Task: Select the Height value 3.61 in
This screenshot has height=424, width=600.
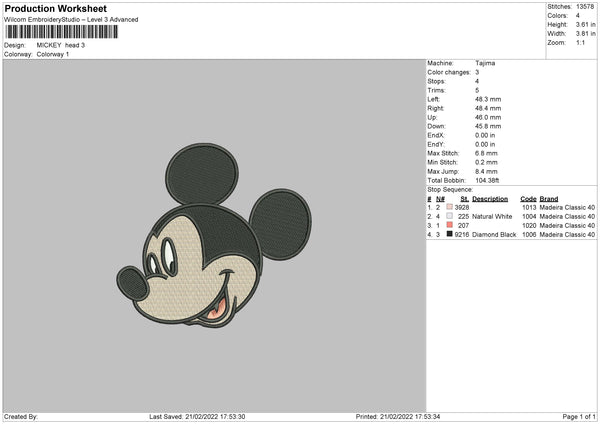Action: [x=585, y=24]
